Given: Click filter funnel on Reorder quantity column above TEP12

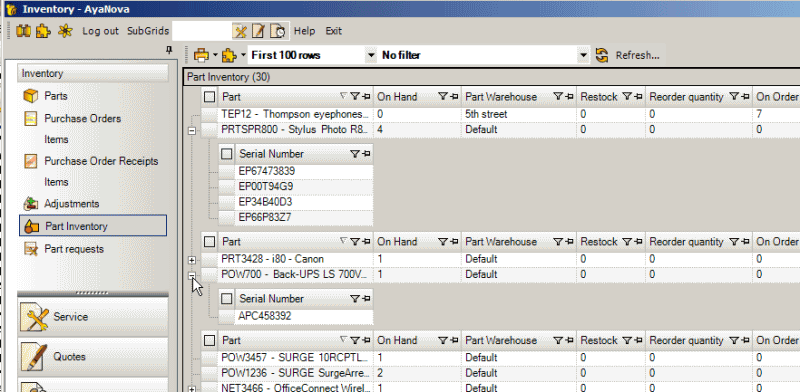Looking at the screenshot, I should (734, 96).
